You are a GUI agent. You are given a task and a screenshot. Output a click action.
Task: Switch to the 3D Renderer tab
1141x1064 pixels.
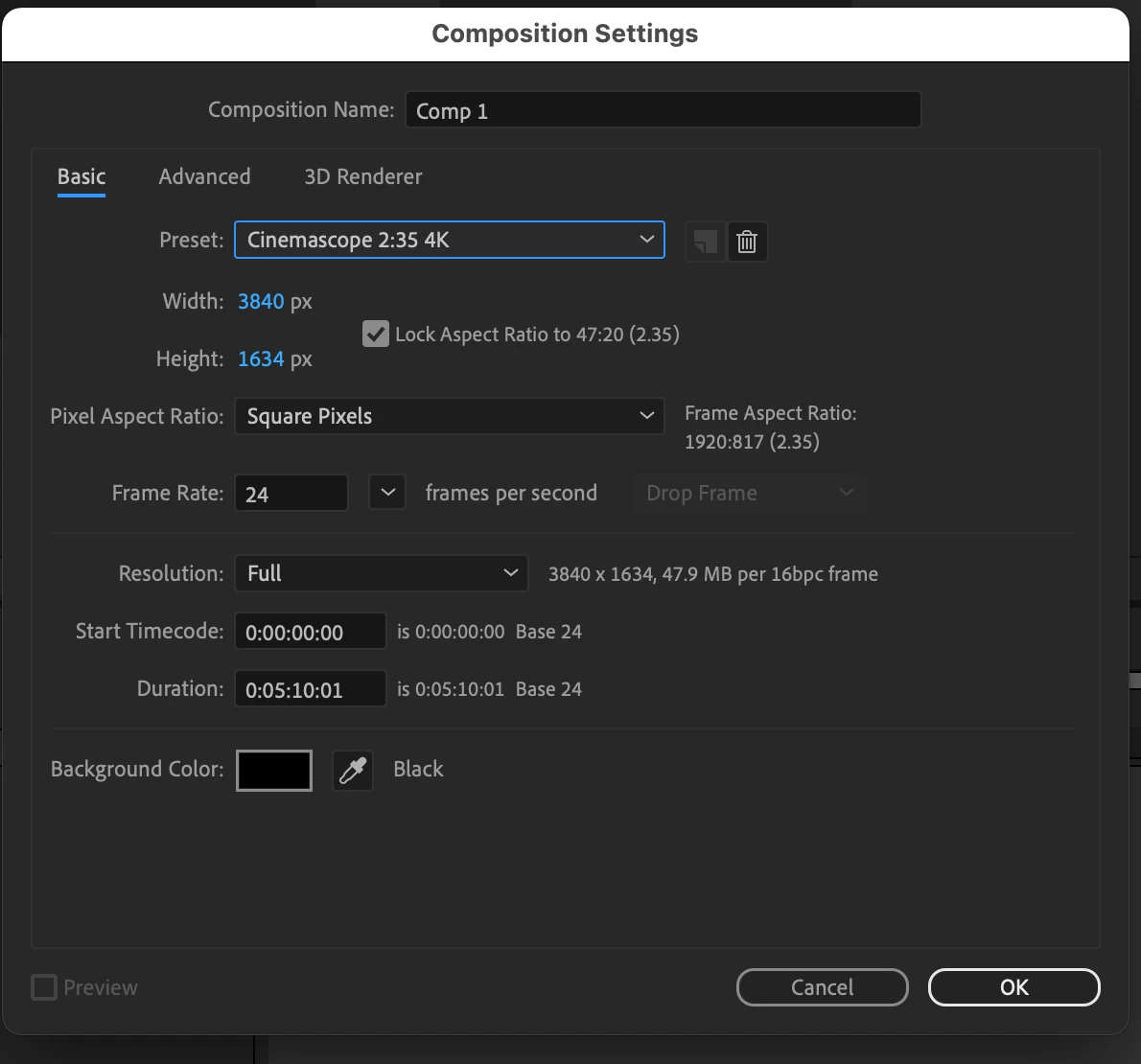(x=363, y=176)
